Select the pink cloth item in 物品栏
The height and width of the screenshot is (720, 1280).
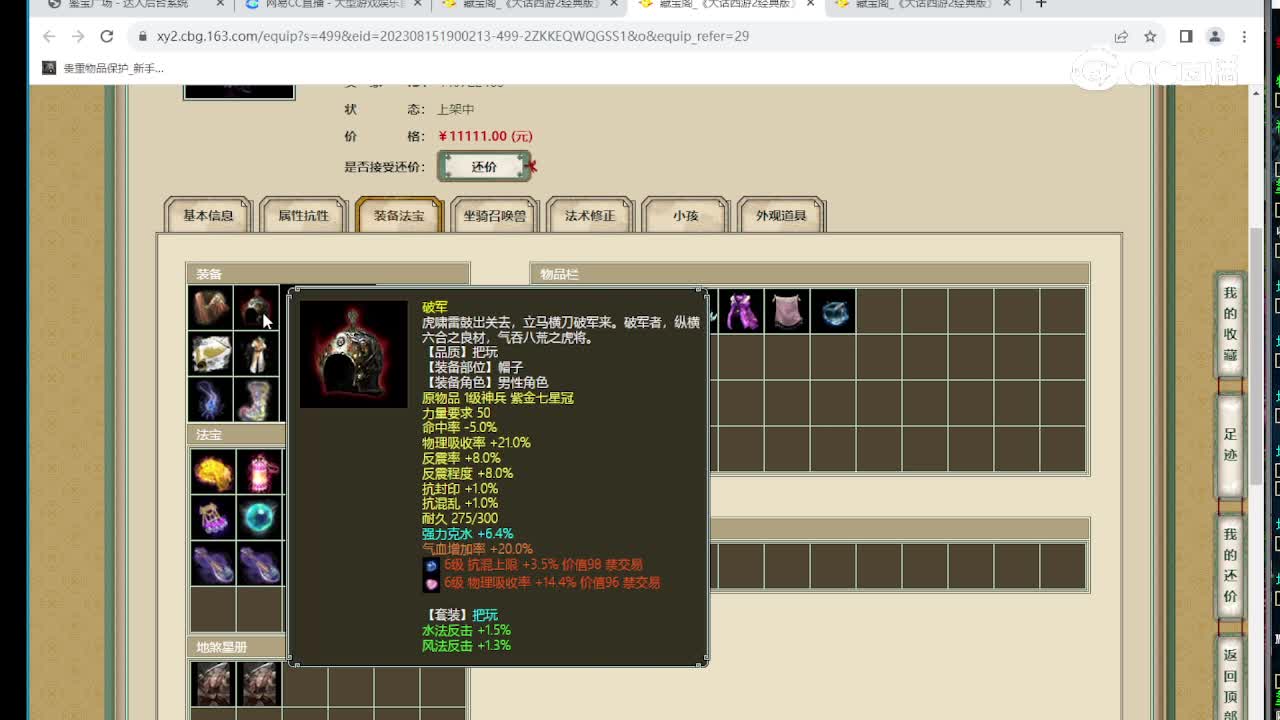[x=787, y=311]
